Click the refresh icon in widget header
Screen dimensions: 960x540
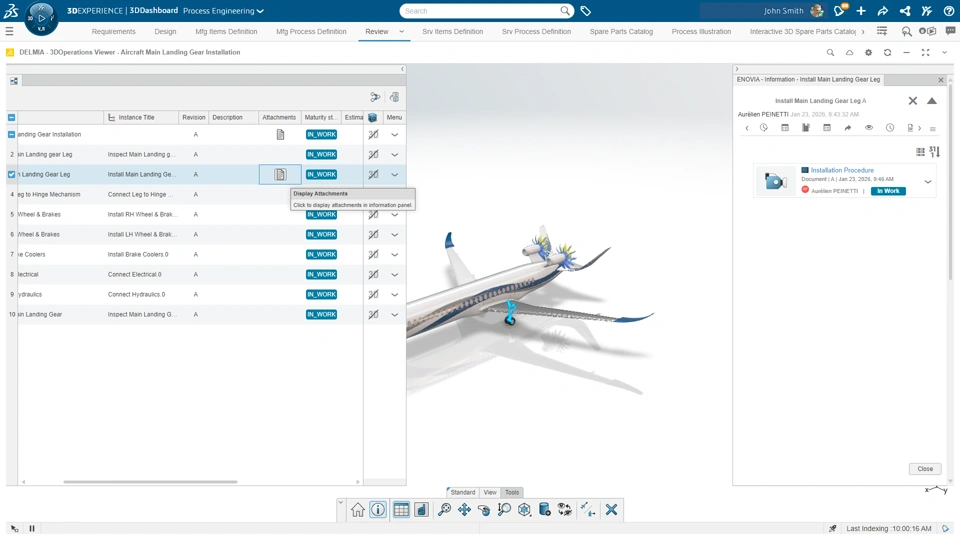(x=887, y=53)
